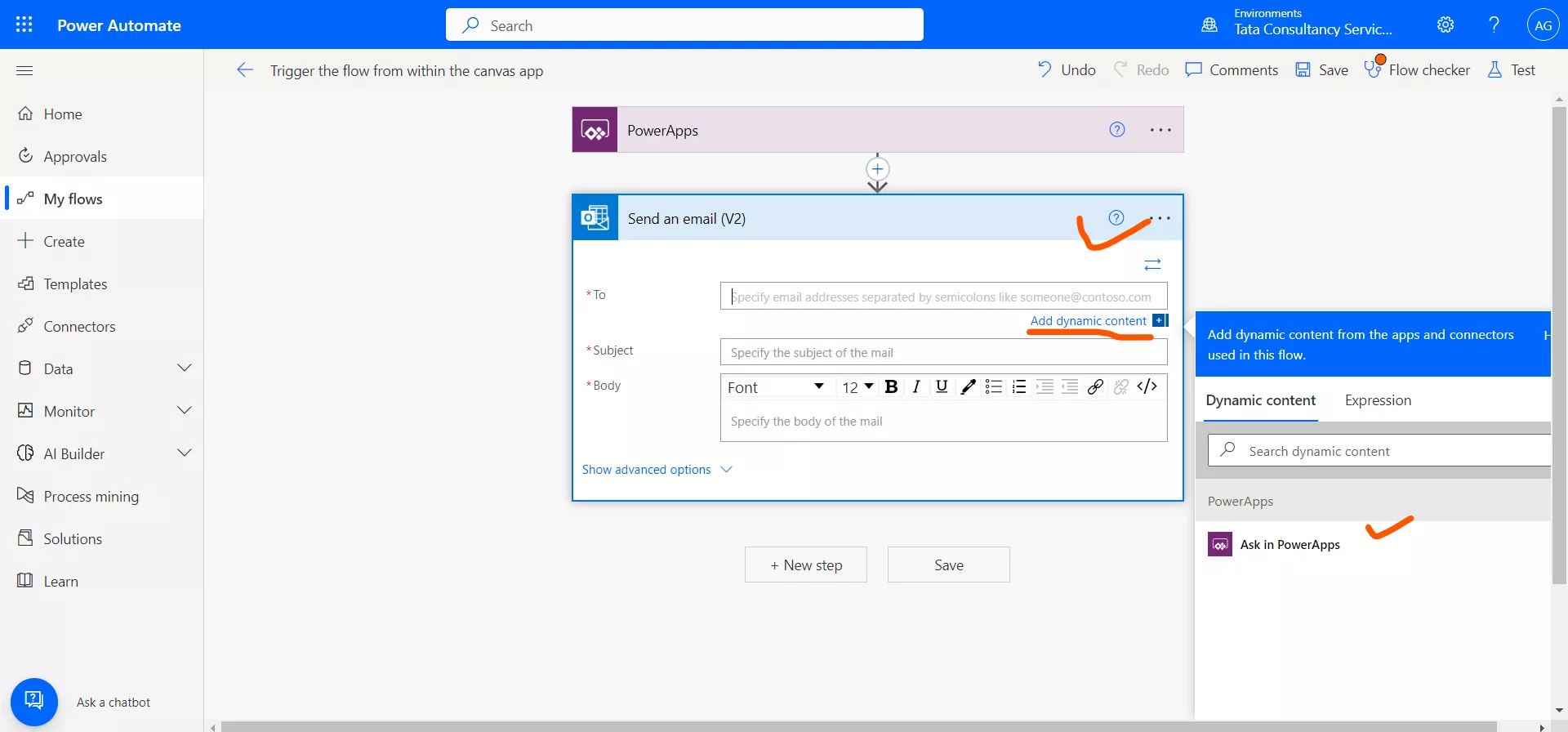Image resolution: width=1568 pixels, height=732 pixels.
Task: Open the Font dropdown
Action: [x=776, y=387]
